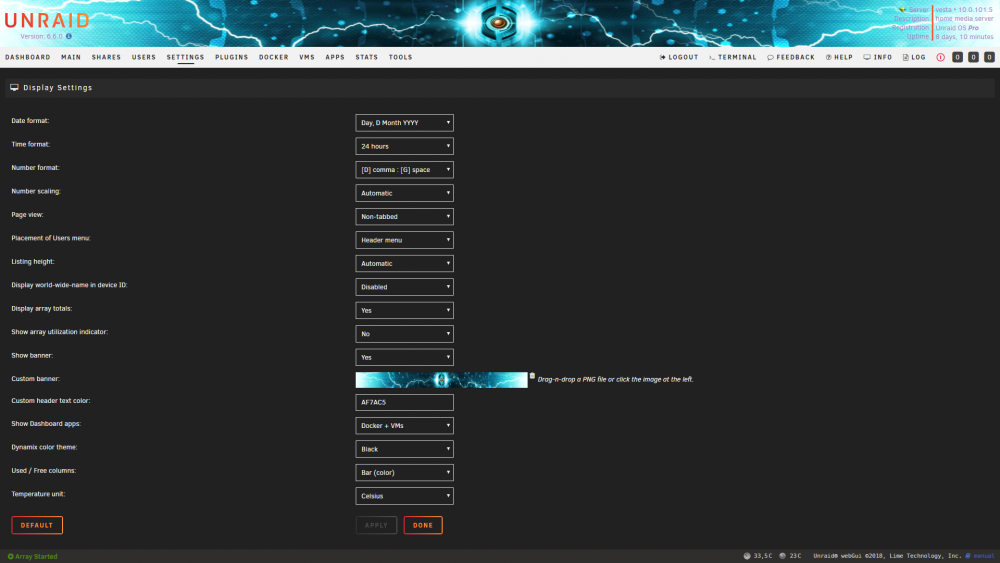The image size is (1000, 563).
Task: Click the 23C temperature indicator in status bar
Action: pyautogui.click(x=790, y=556)
